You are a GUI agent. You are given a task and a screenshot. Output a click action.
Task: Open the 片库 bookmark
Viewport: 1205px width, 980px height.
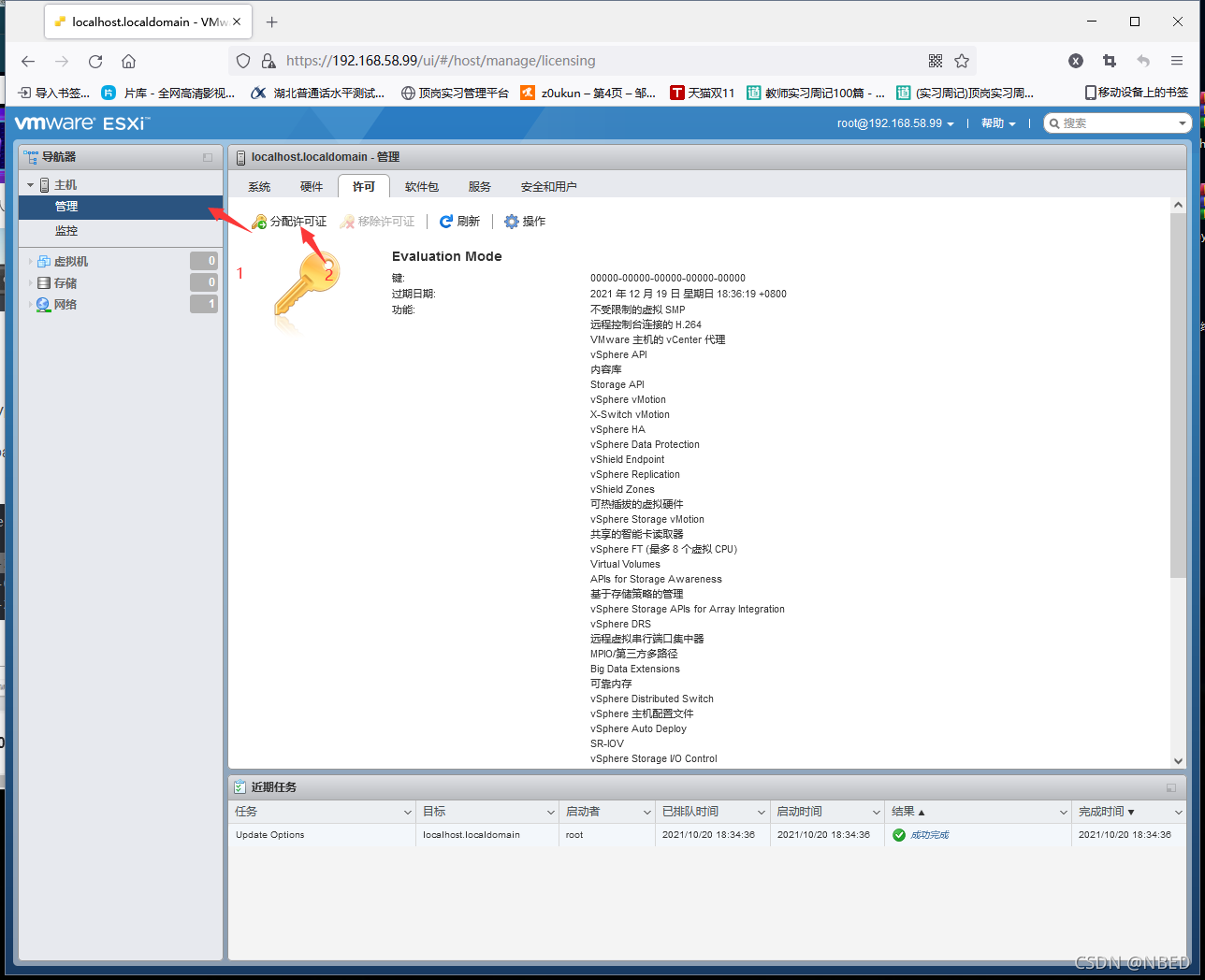click(x=168, y=93)
